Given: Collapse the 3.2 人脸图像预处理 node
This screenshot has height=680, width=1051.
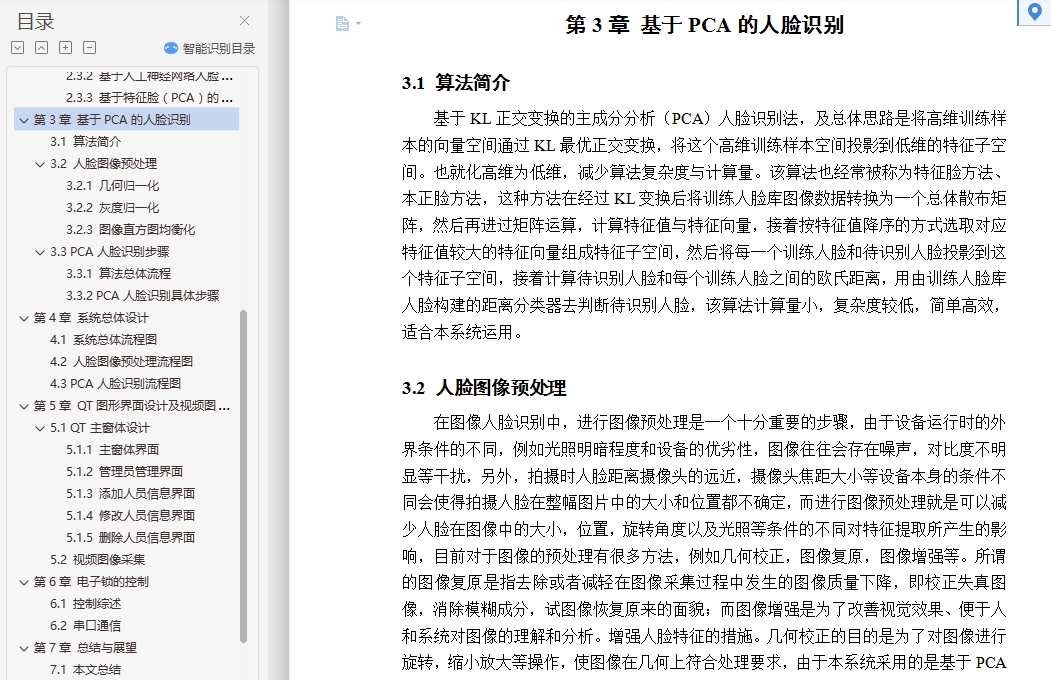Looking at the screenshot, I should click(40, 164).
